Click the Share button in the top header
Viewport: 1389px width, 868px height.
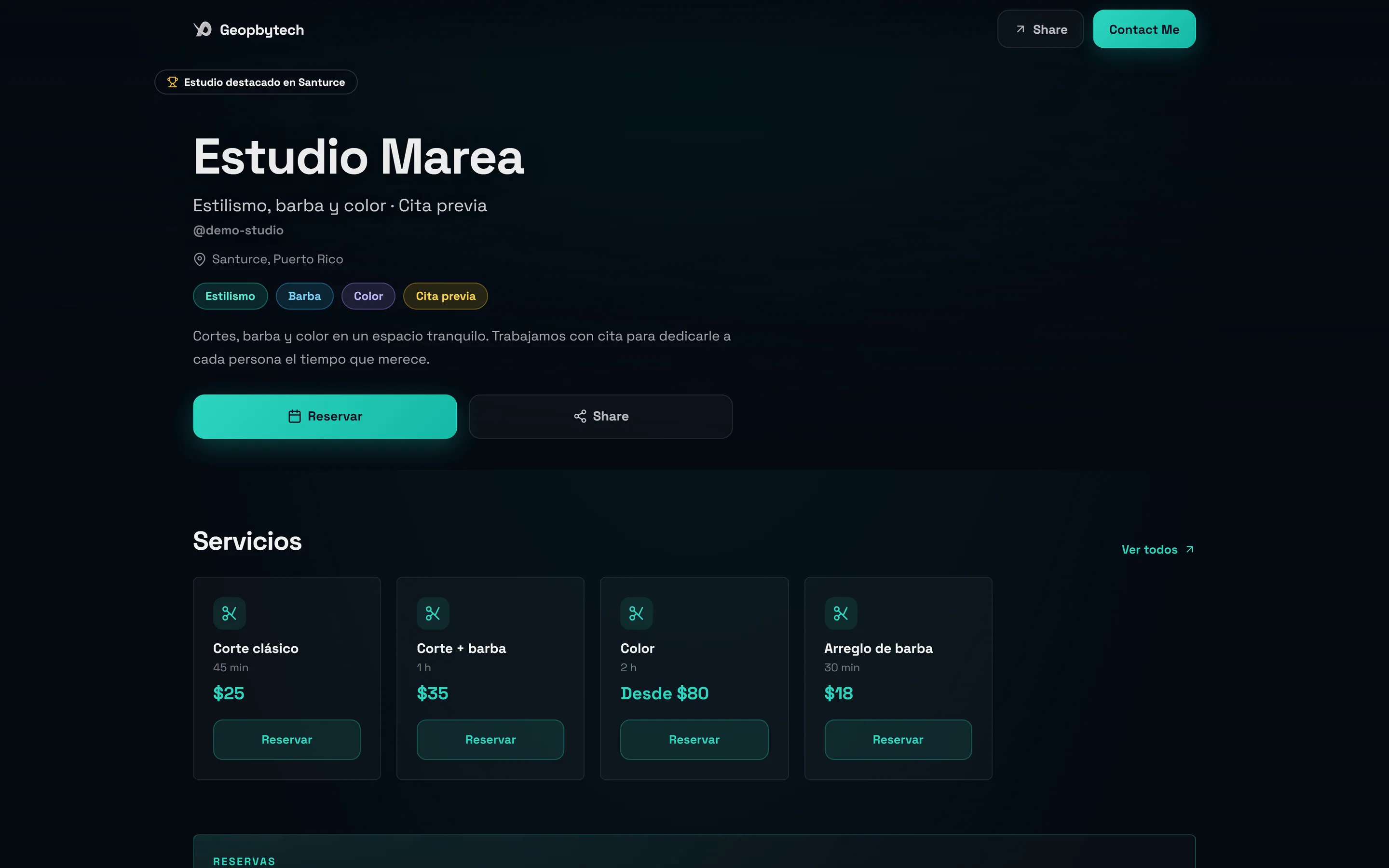pos(1041,29)
